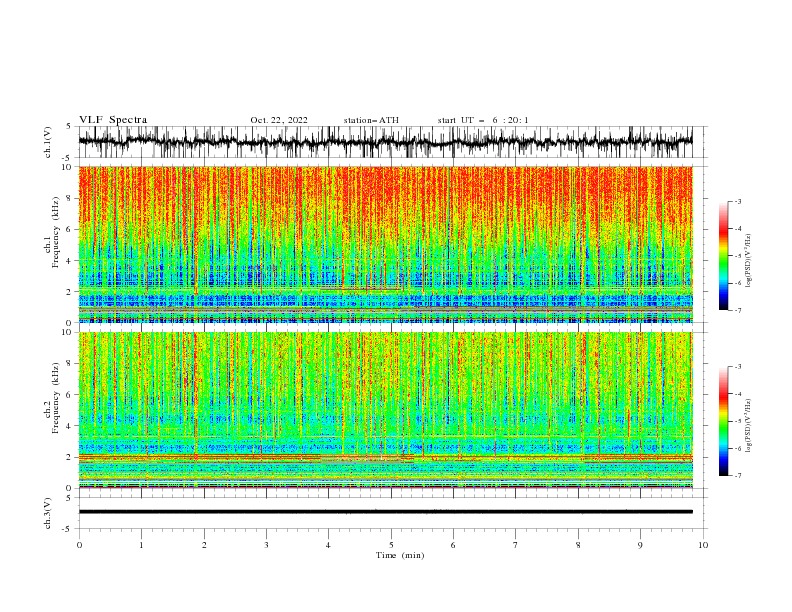Click the "VLF Spectra" plot title
The image size is (792, 612).
point(113,120)
